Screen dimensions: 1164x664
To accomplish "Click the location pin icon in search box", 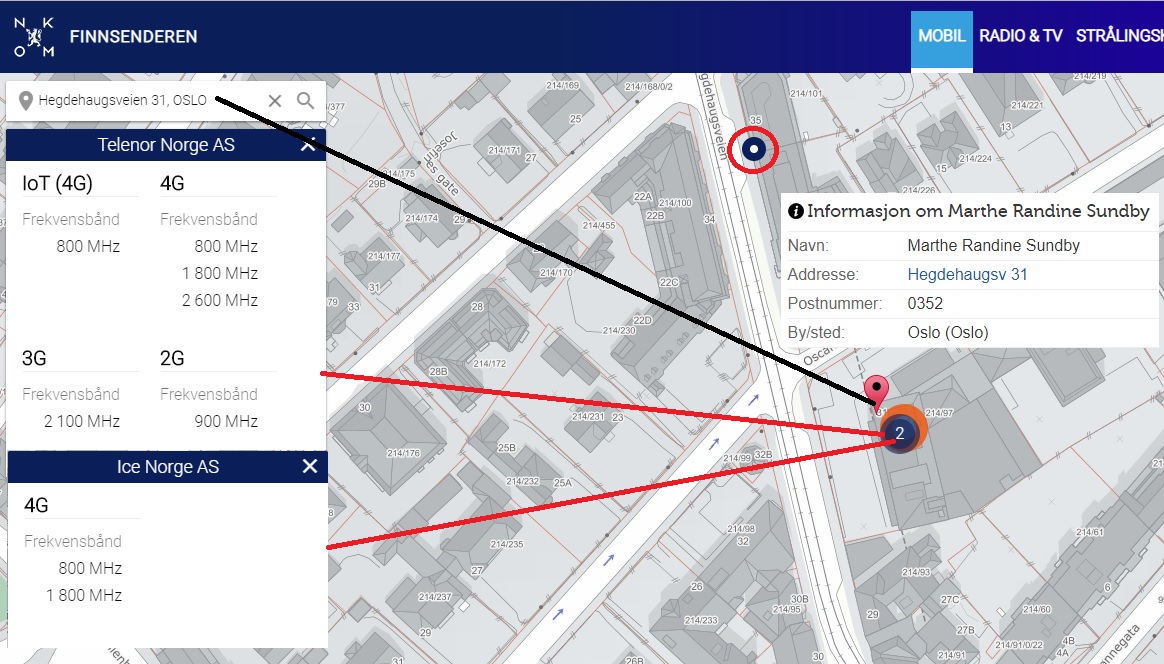I will 26,100.
